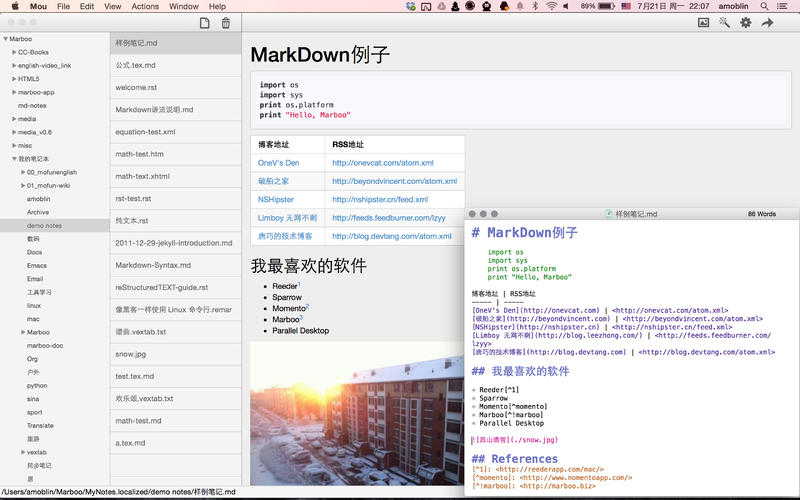This screenshot has height=500, width=800.
Task: Click the amoblin user name in menu bar
Action: coord(733,6)
